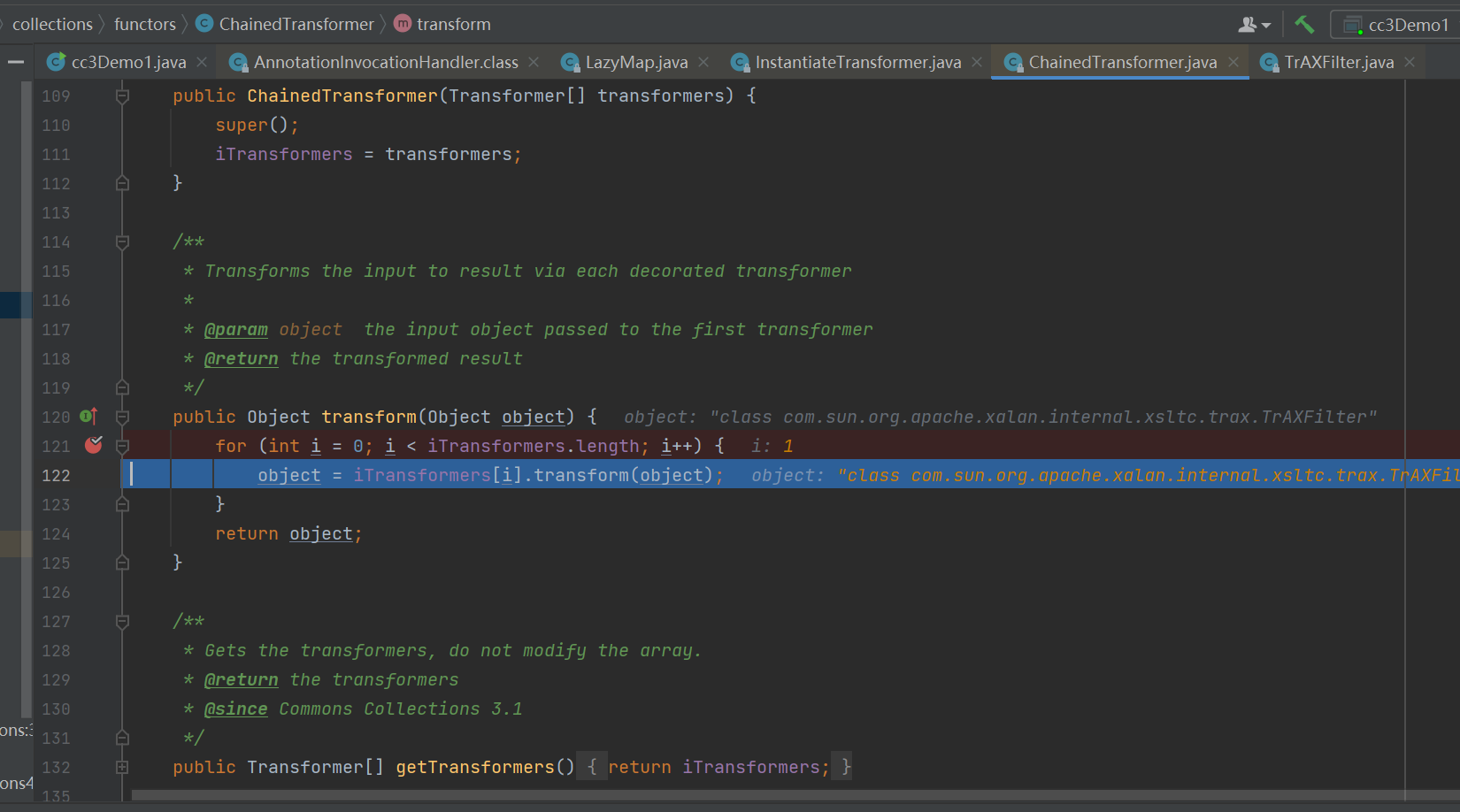Click 'iTransformers' on line 111
This screenshot has height=812, width=1460.
(283, 154)
